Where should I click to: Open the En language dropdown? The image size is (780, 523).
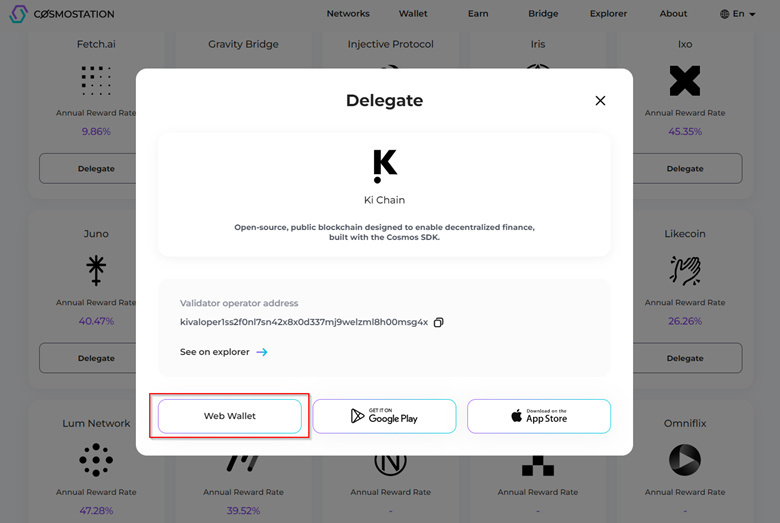pos(738,14)
